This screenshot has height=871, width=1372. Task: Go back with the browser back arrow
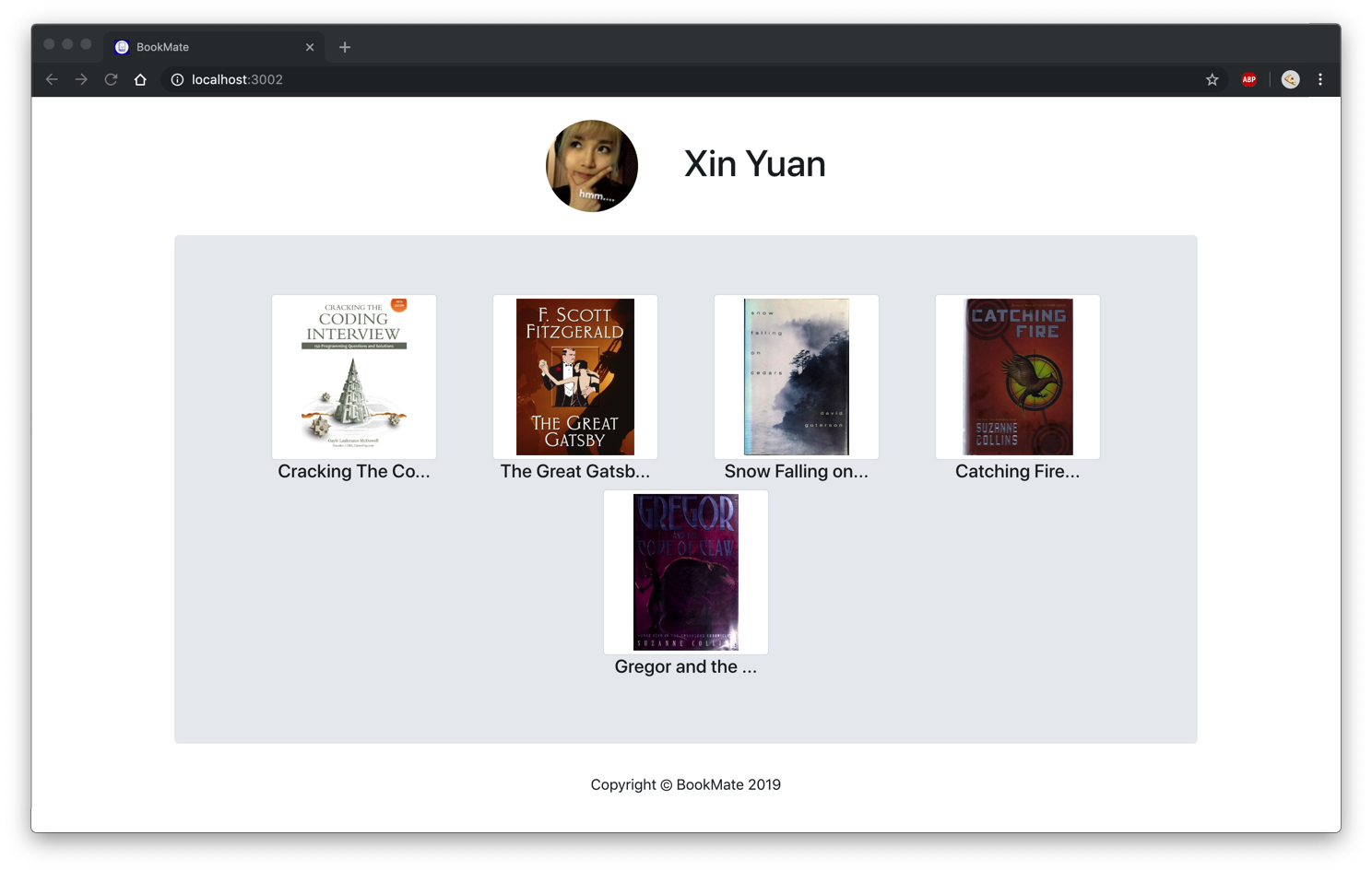point(52,79)
